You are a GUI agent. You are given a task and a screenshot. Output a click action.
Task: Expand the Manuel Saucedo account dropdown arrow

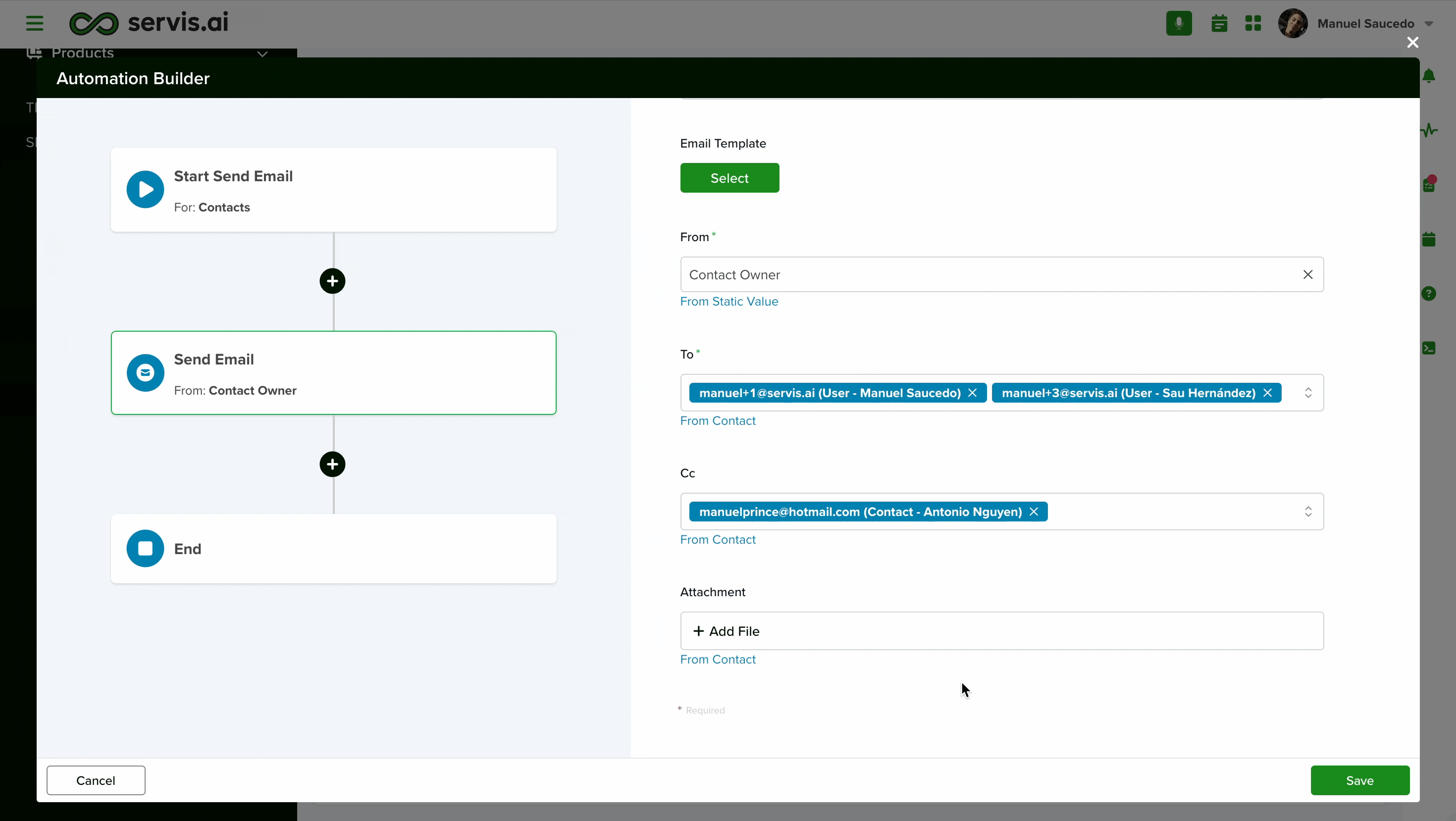(1428, 24)
